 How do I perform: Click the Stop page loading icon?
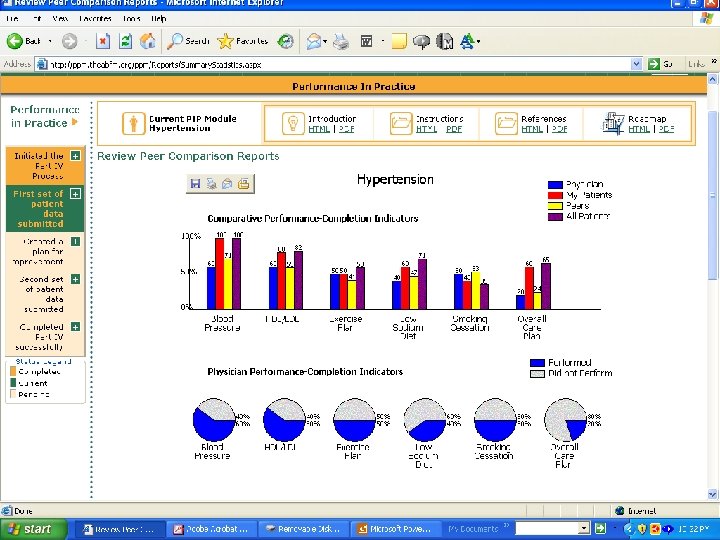click(x=103, y=41)
